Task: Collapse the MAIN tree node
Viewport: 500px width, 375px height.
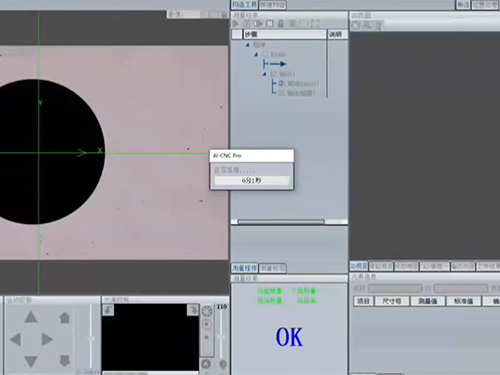Action: [x=256, y=54]
